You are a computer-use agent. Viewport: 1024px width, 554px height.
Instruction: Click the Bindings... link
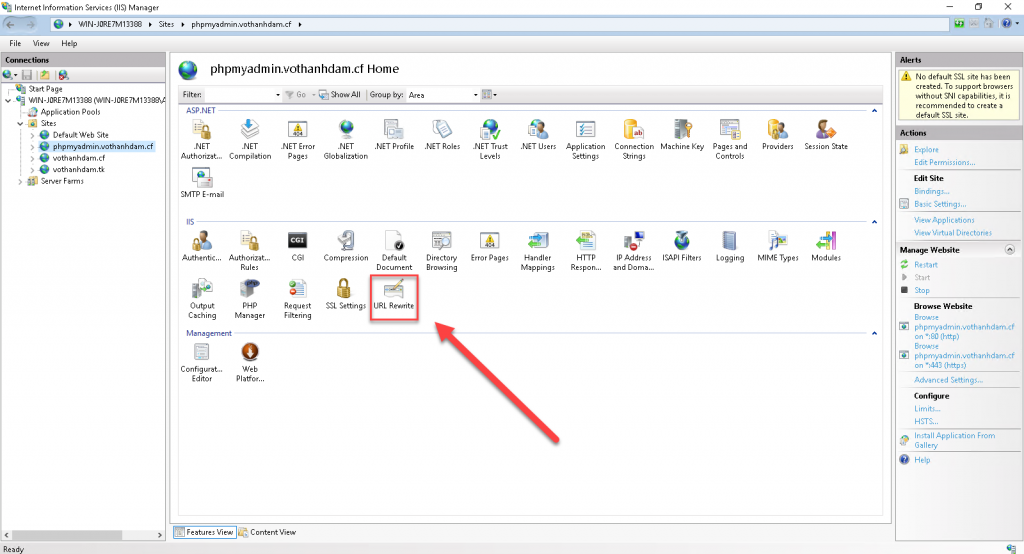click(931, 191)
